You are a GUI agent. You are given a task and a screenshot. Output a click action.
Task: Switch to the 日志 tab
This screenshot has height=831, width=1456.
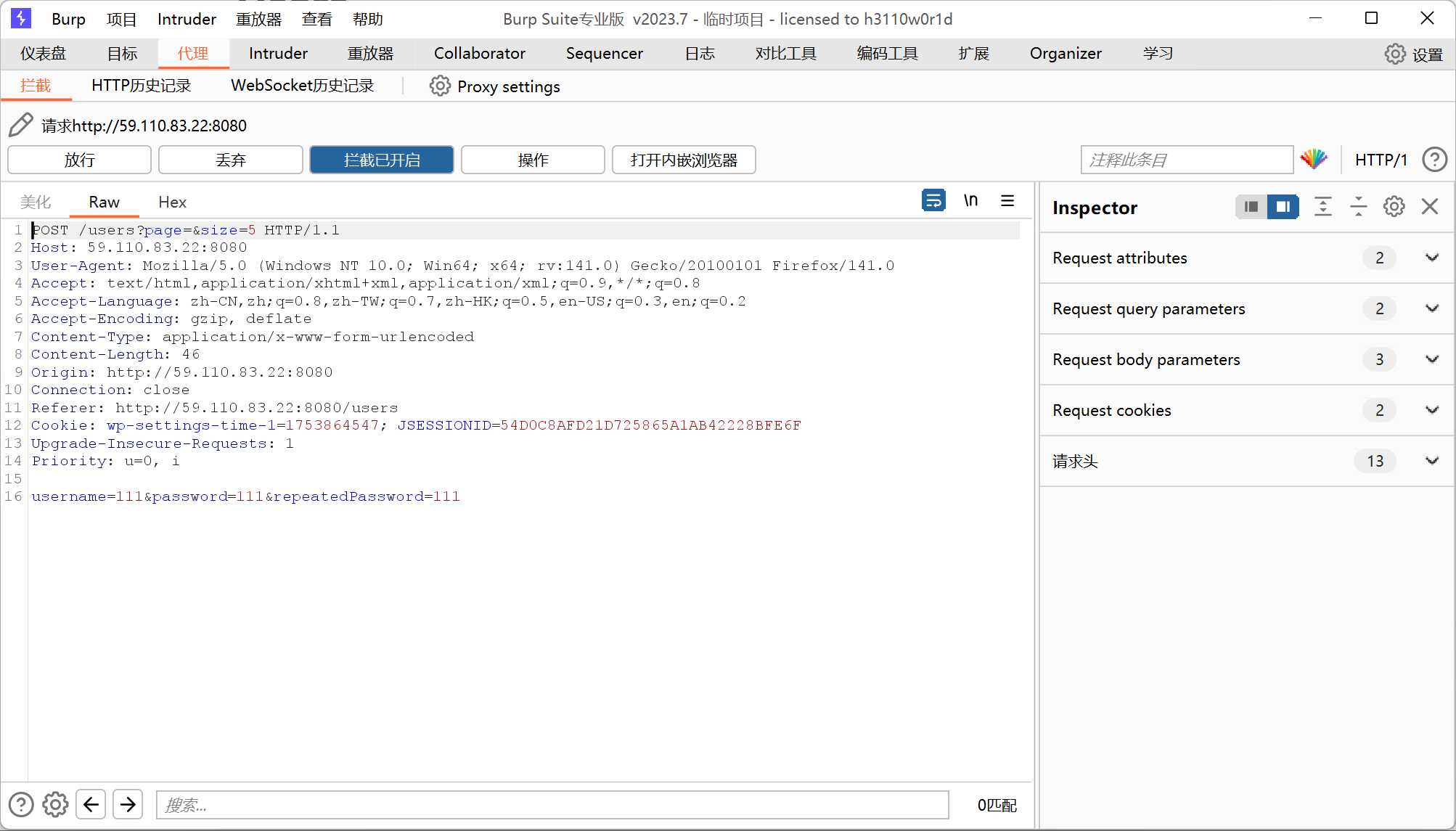[x=700, y=54]
